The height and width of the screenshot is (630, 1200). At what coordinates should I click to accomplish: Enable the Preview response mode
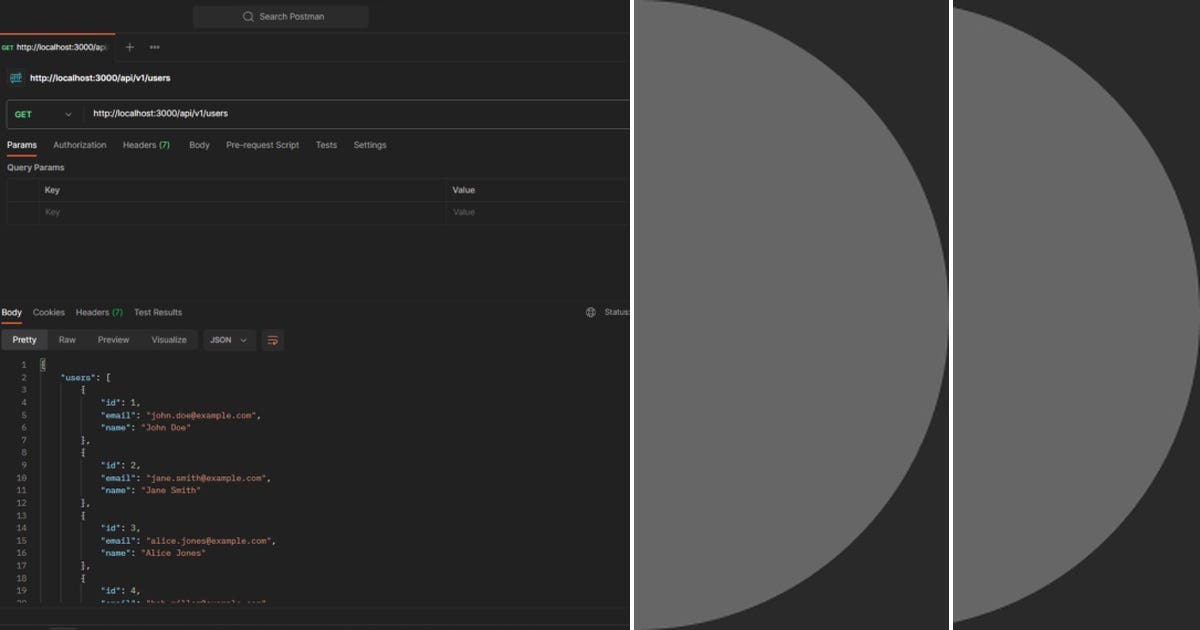tap(112, 340)
